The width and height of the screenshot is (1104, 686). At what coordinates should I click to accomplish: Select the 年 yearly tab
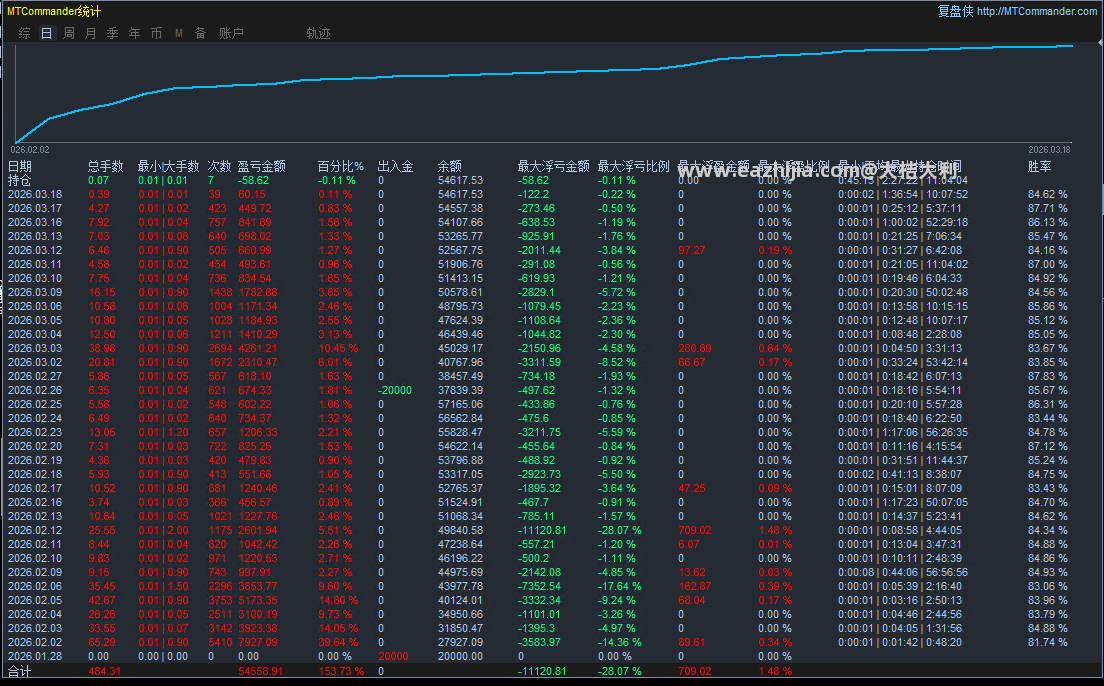pyautogui.click(x=134, y=33)
